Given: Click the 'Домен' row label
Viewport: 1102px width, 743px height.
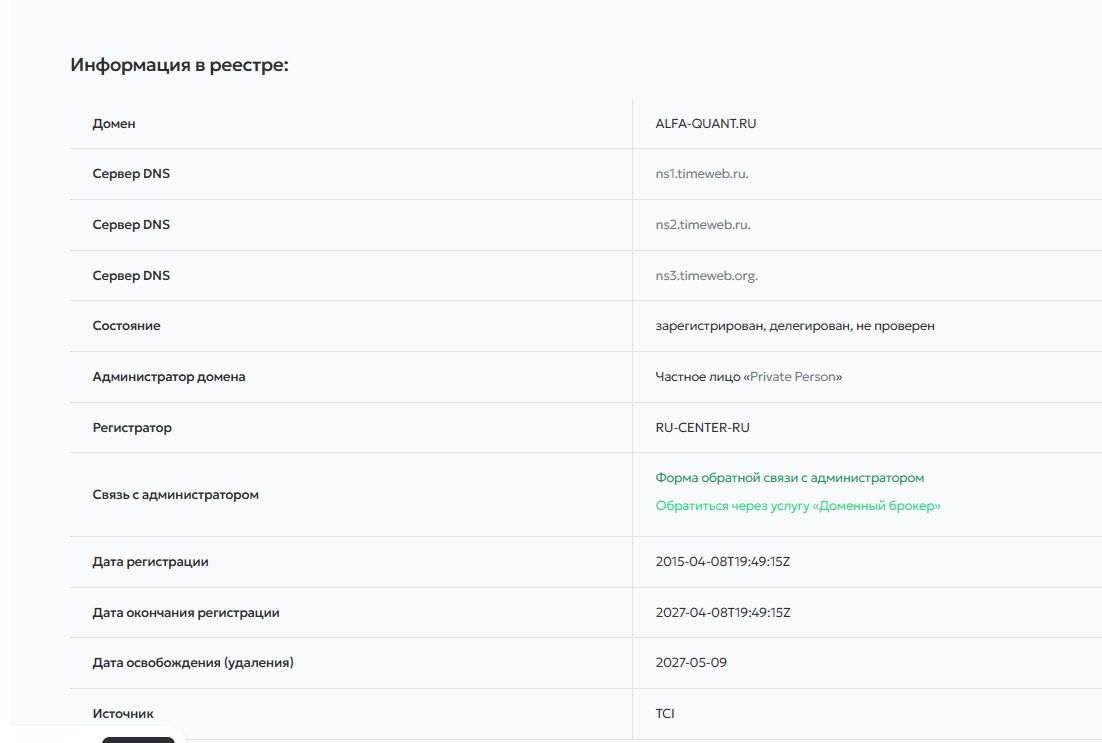Looking at the screenshot, I should [x=114, y=124].
